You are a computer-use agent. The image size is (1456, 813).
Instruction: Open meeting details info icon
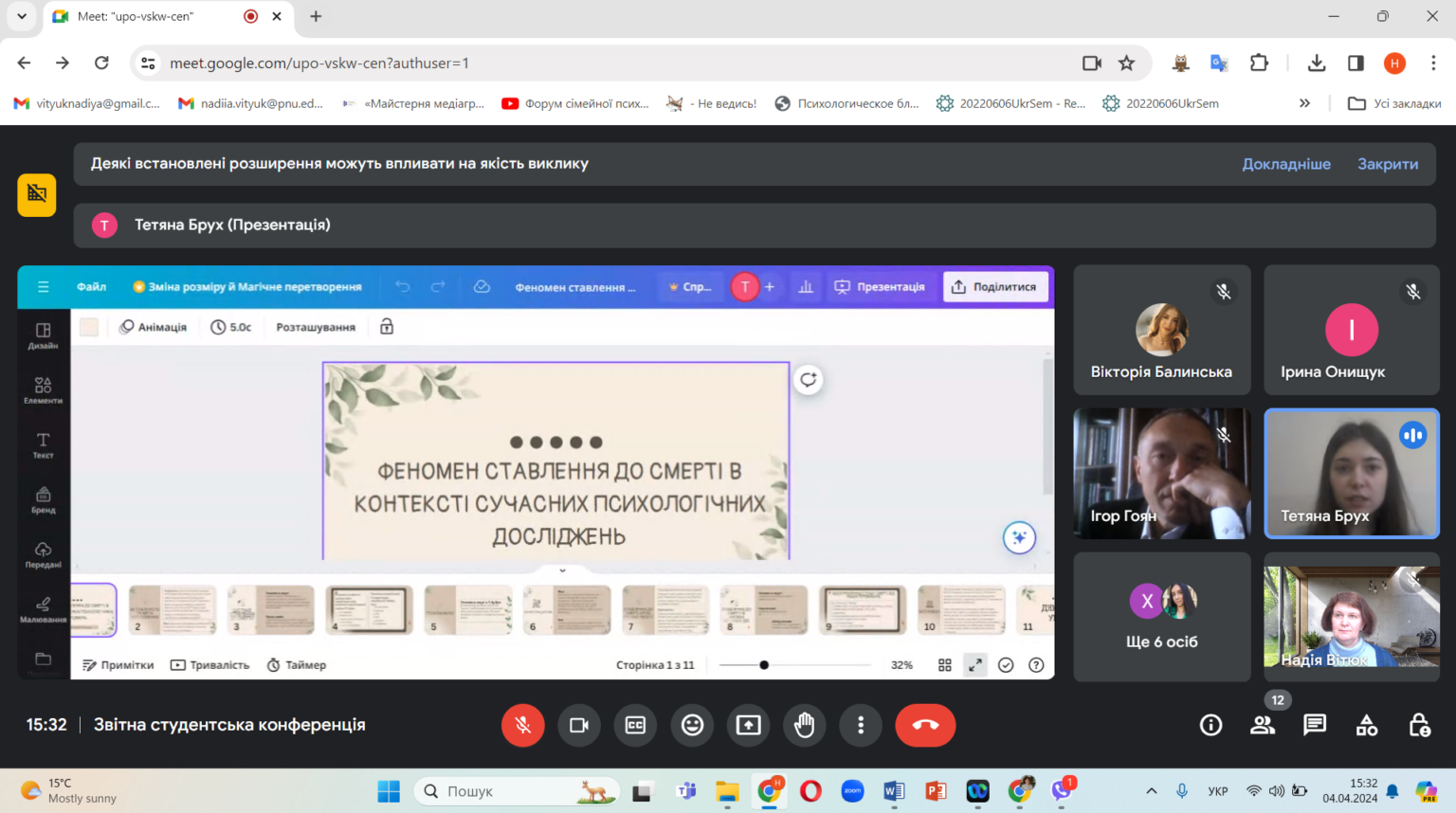1210,725
